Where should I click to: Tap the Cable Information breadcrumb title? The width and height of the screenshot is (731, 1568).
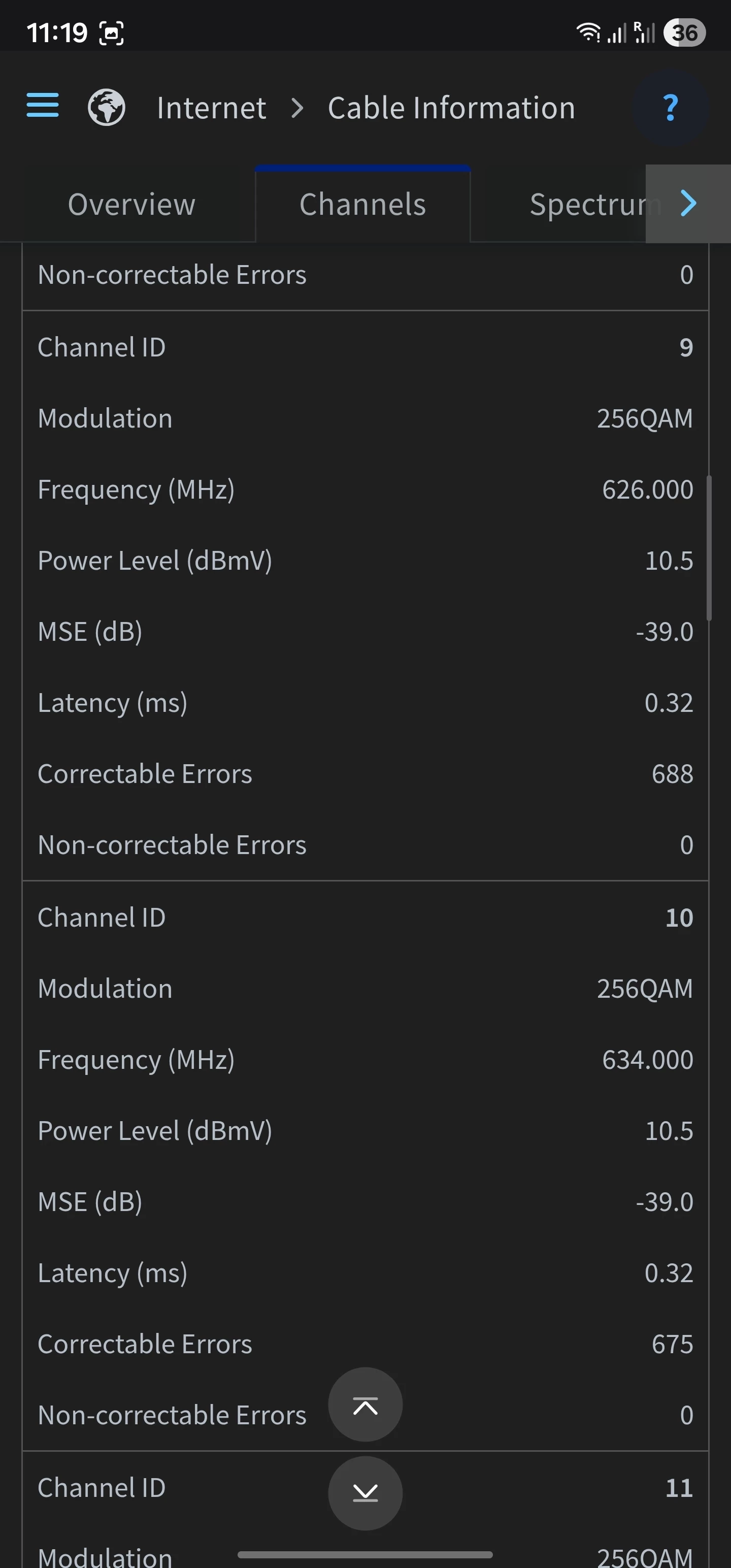(x=451, y=108)
